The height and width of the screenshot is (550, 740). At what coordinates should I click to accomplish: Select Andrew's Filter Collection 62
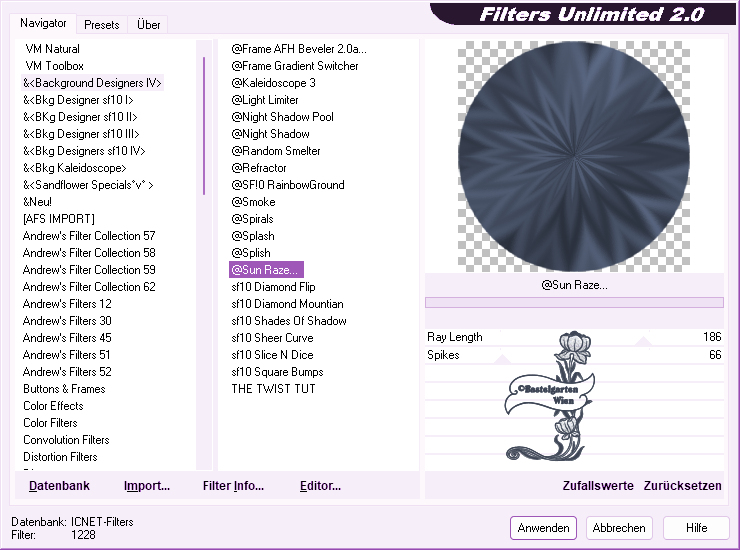tap(89, 287)
